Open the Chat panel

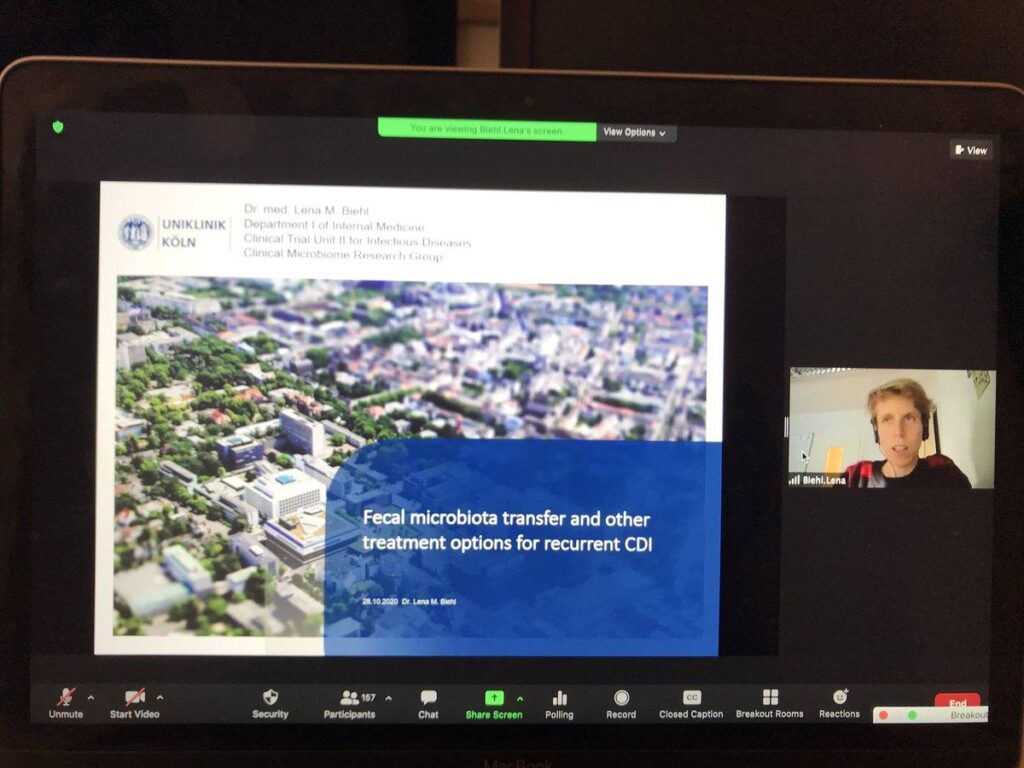(x=428, y=698)
